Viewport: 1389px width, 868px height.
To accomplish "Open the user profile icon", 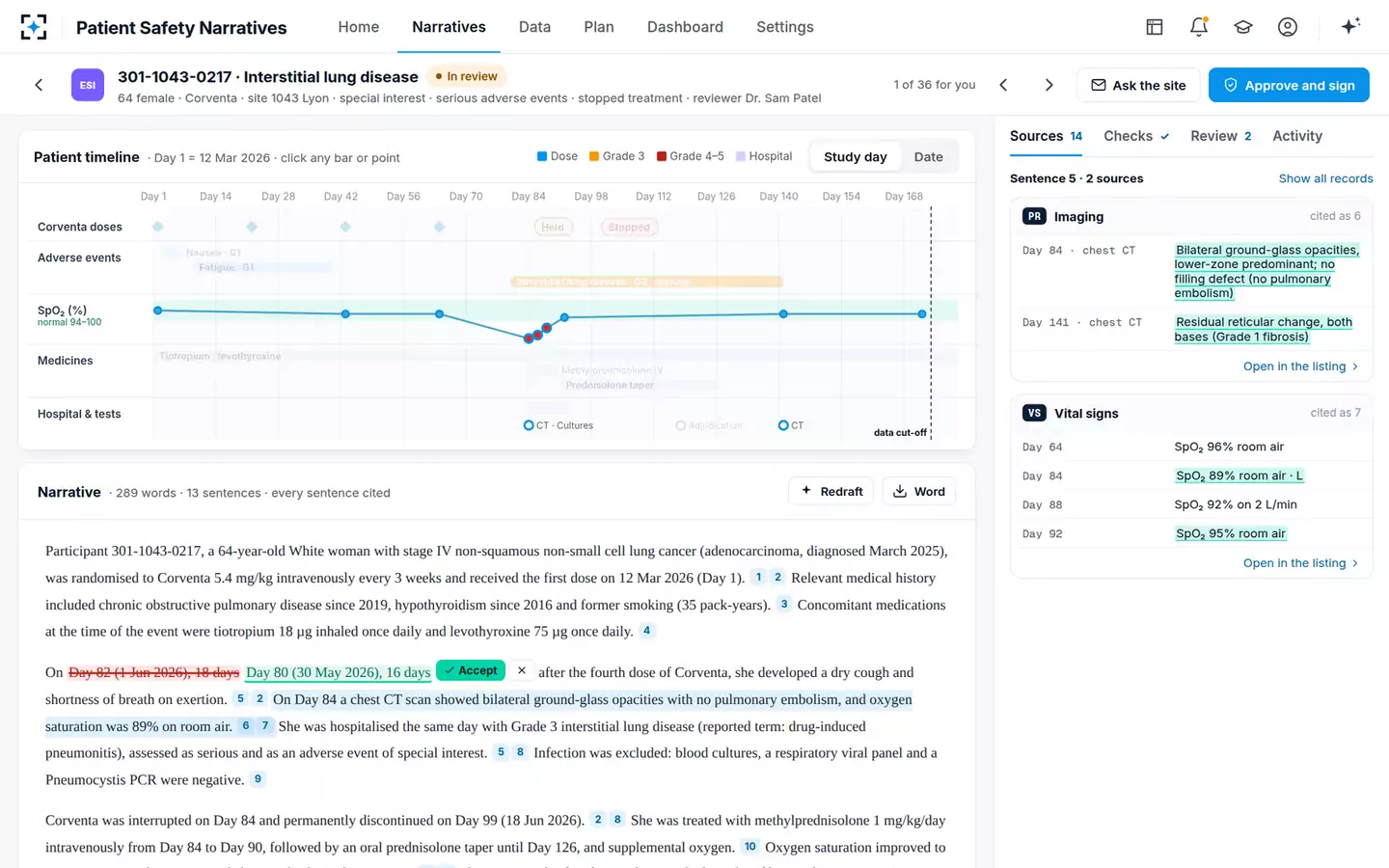I will coord(1288,27).
